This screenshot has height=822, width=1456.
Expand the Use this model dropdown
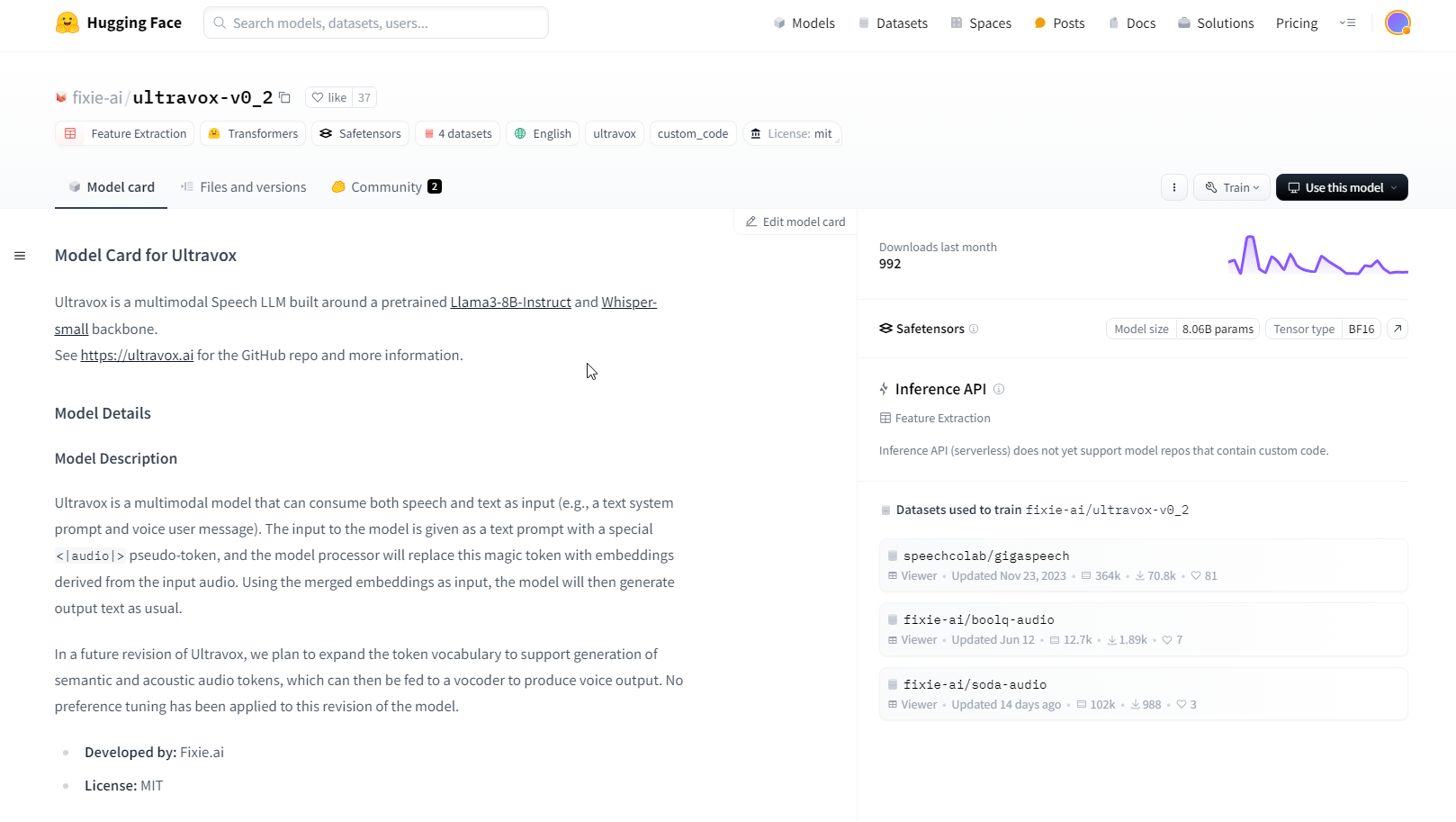(x=1342, y=187)
